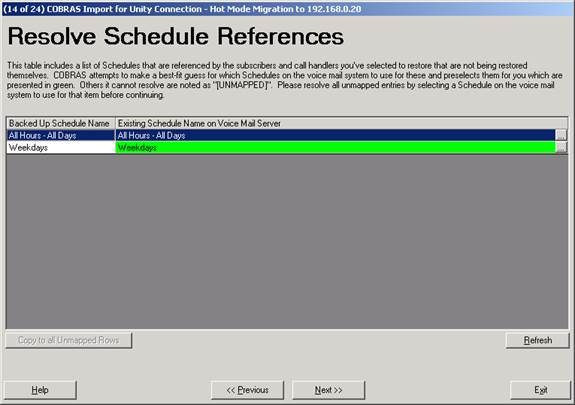Screen dimensions: 575x405
Task: Click the Refresh button
Action: pos(537,340)
